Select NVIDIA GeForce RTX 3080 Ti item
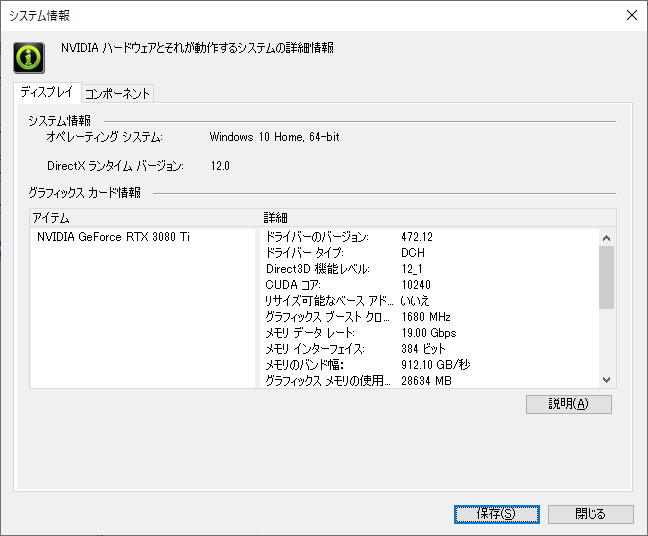 (x=113, y=237)
